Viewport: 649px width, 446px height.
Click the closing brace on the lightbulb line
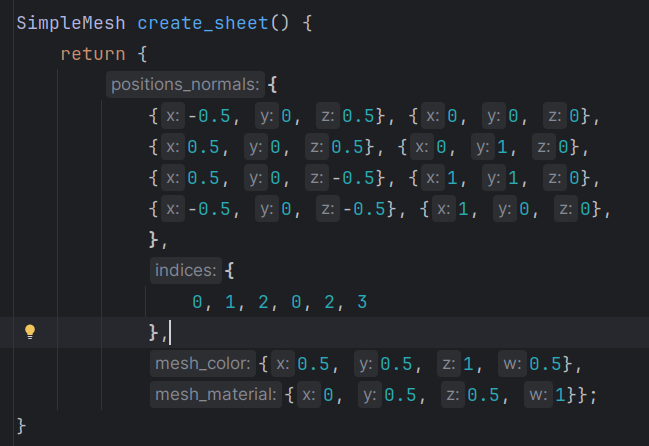point(154,332)
